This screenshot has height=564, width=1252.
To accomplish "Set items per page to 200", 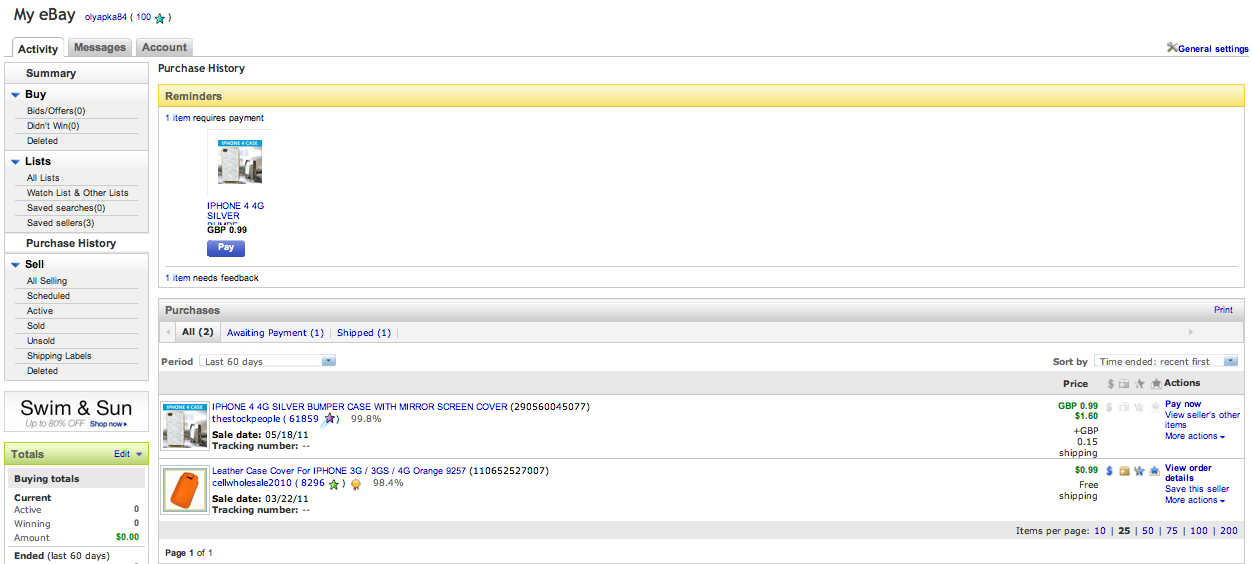I will pyautogui.click(x=1229, y=531).
